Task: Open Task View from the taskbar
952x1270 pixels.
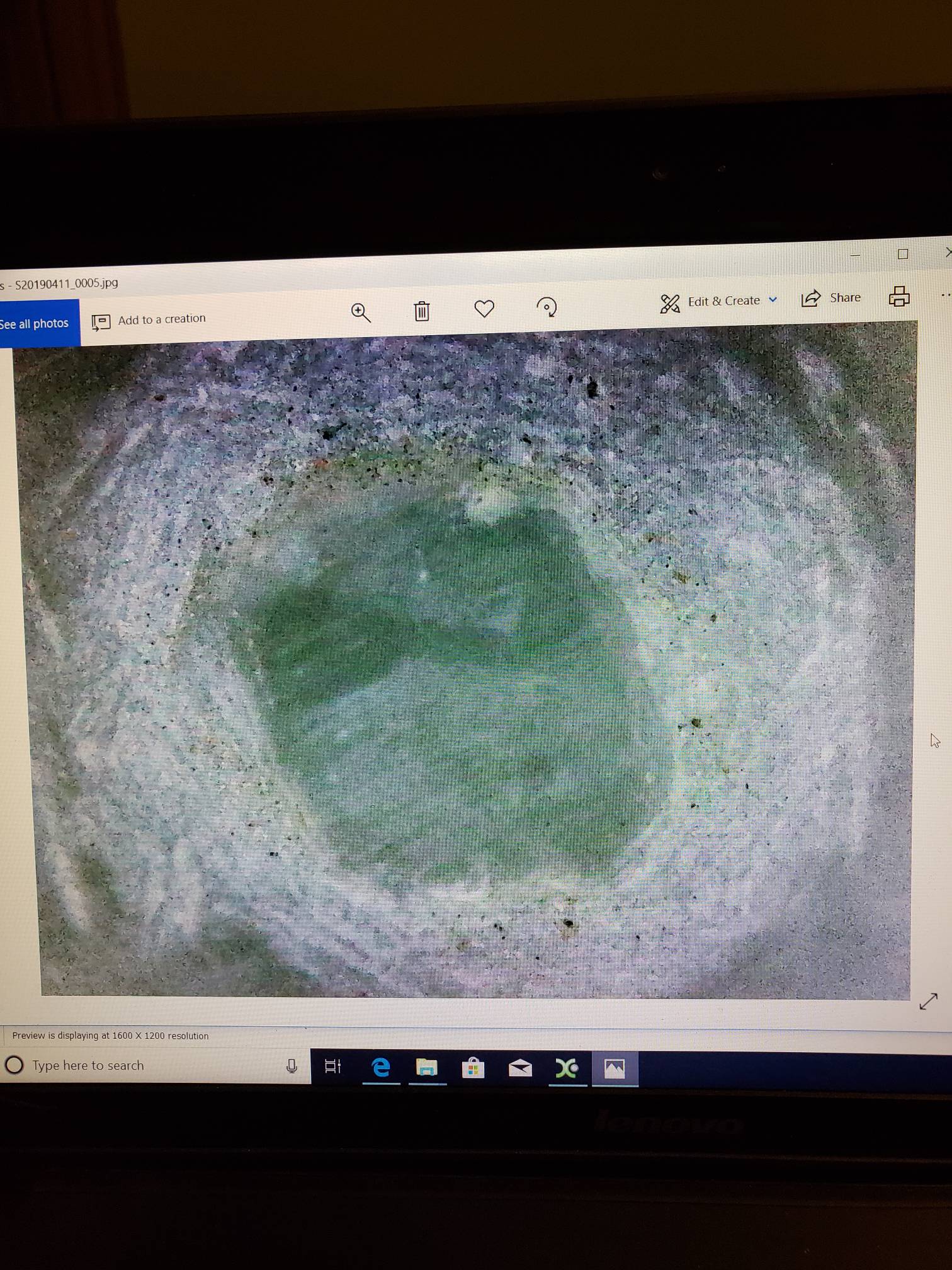Action: 332,1067
